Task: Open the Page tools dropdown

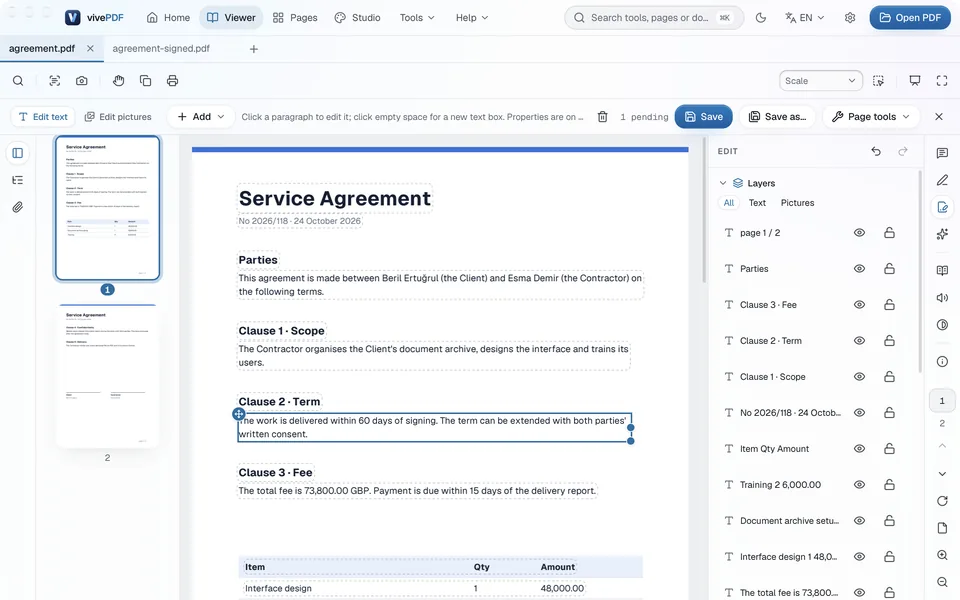Action: click(871, 116)
